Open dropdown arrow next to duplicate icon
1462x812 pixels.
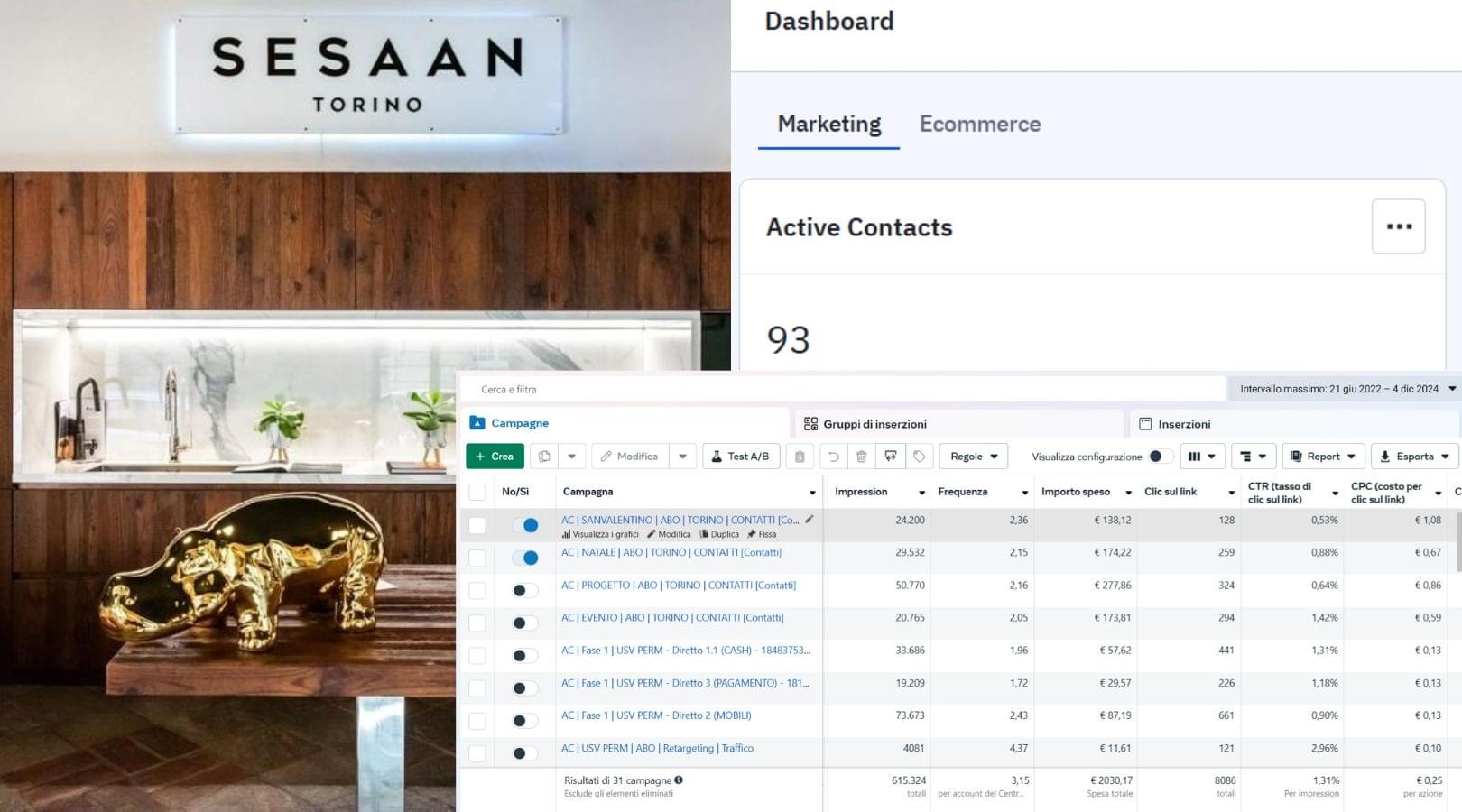point(572,457)
